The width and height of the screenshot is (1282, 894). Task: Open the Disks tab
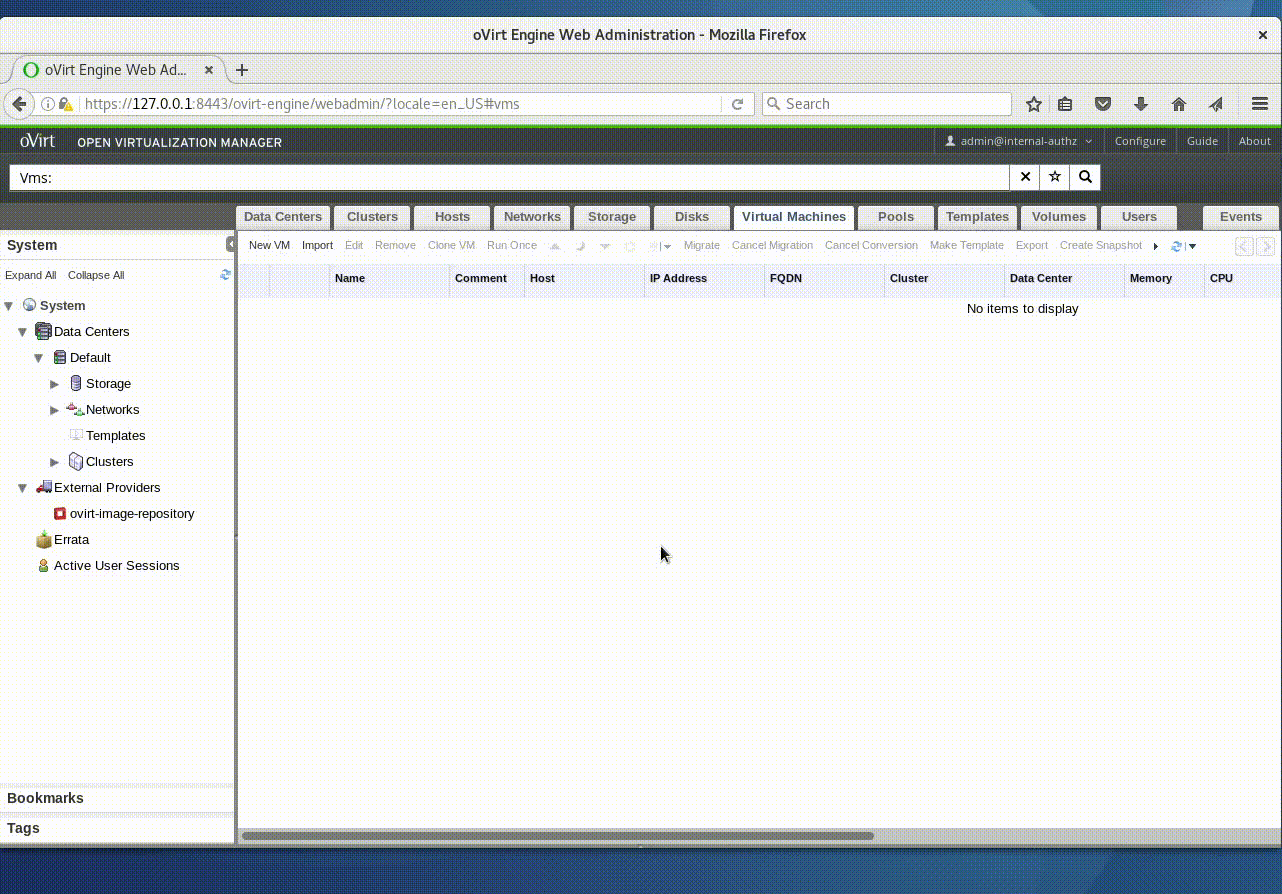tap(692, 217)
